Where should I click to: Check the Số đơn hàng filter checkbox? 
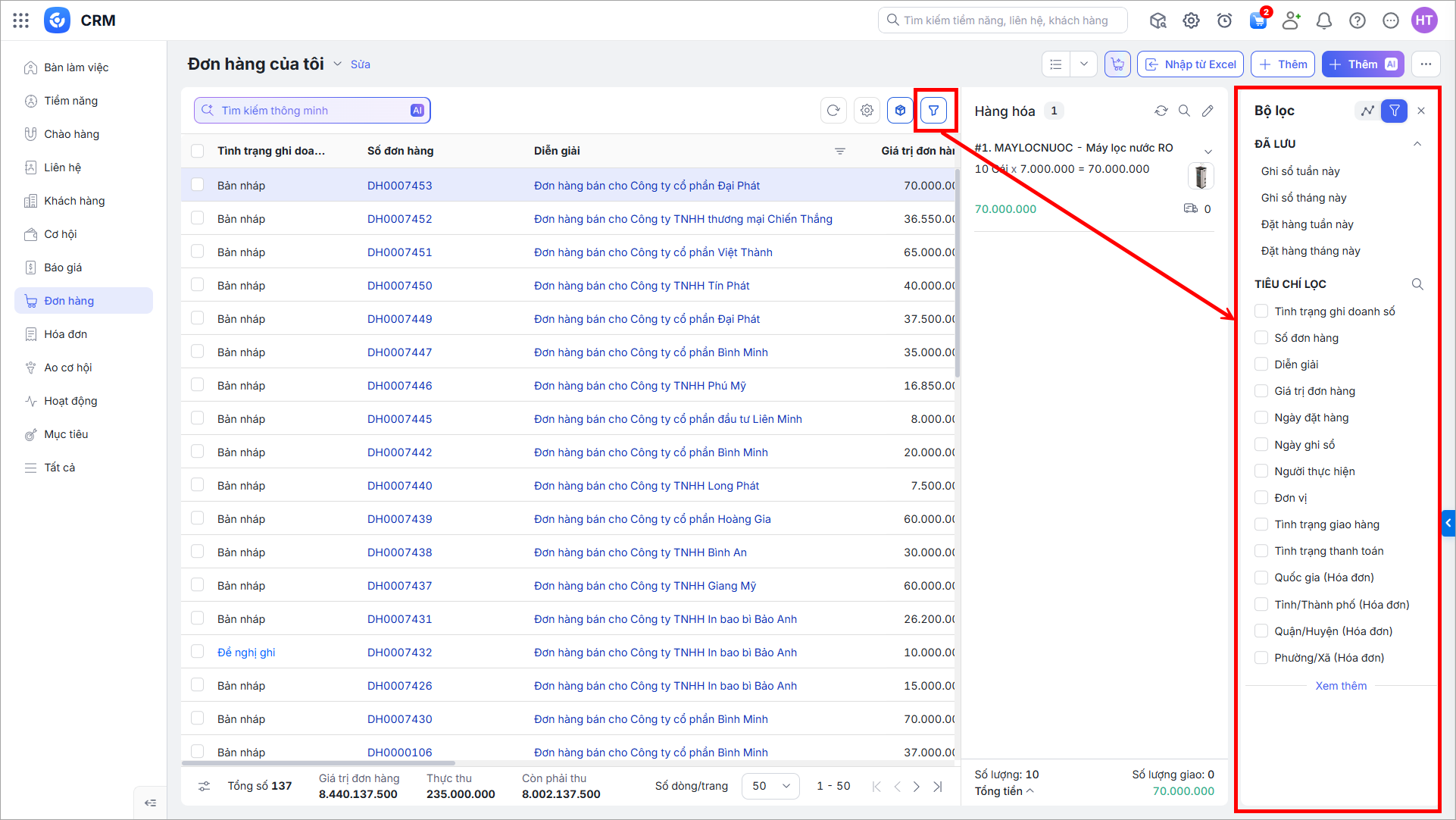1261,338
